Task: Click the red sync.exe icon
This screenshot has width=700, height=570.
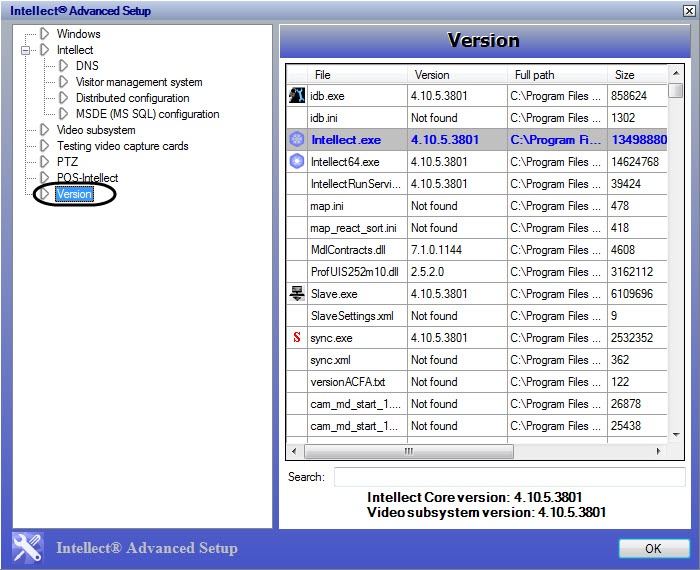Action: pos(297,338)
